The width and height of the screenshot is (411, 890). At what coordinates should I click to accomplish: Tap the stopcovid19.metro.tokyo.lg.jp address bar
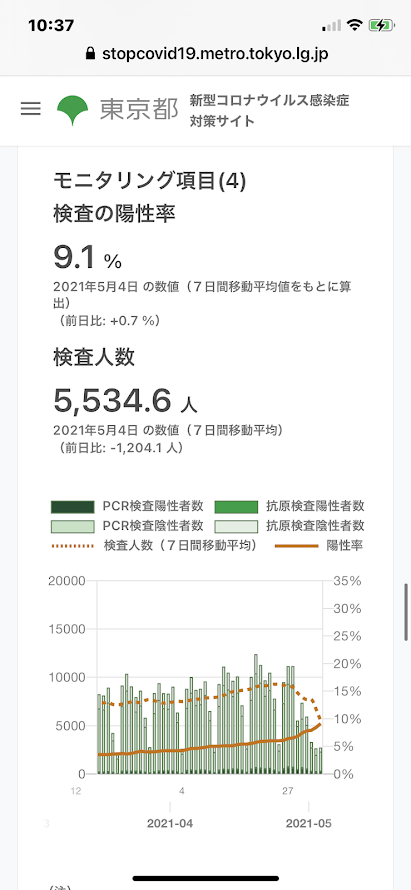pyautogui.click(x=206, y=54)
